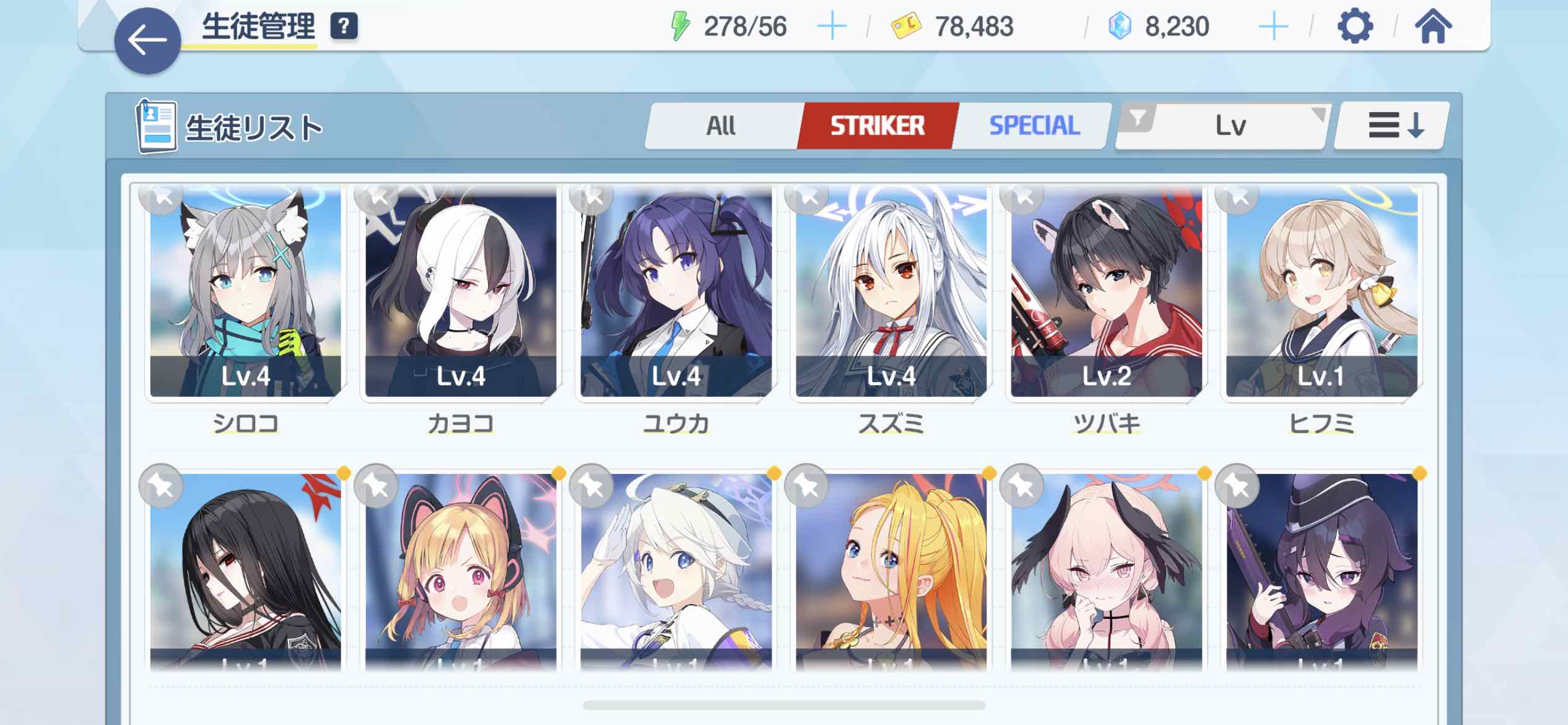Return to the home screen icon

(x=1433, y=27)
